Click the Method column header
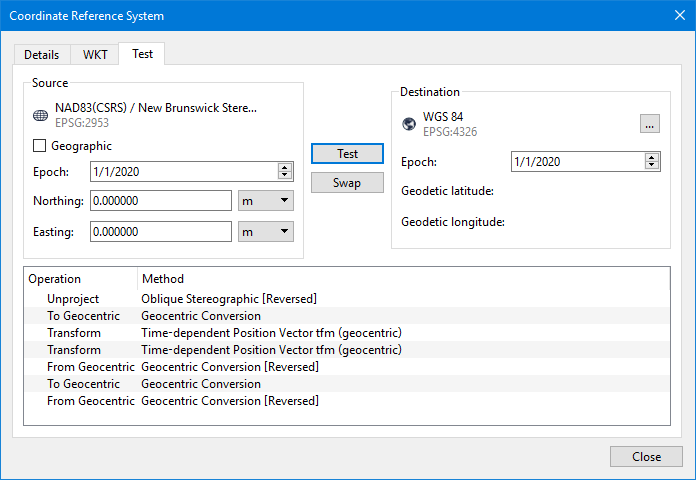The width and height of the screenshot is (696, 480). [x=163, y=279]
